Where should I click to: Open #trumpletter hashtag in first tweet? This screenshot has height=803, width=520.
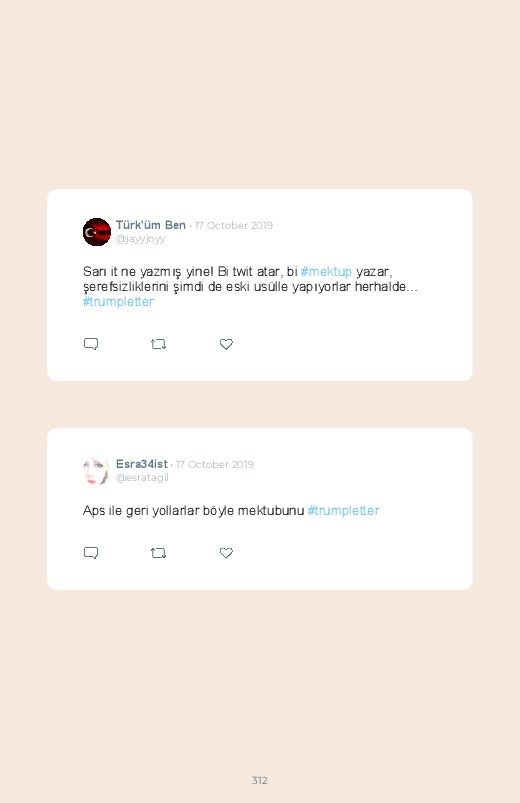click(x=118, y=302)
